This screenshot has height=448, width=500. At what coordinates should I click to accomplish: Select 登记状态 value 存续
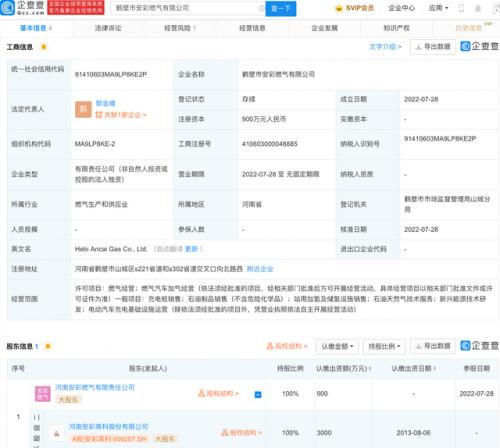click(249, 99)
